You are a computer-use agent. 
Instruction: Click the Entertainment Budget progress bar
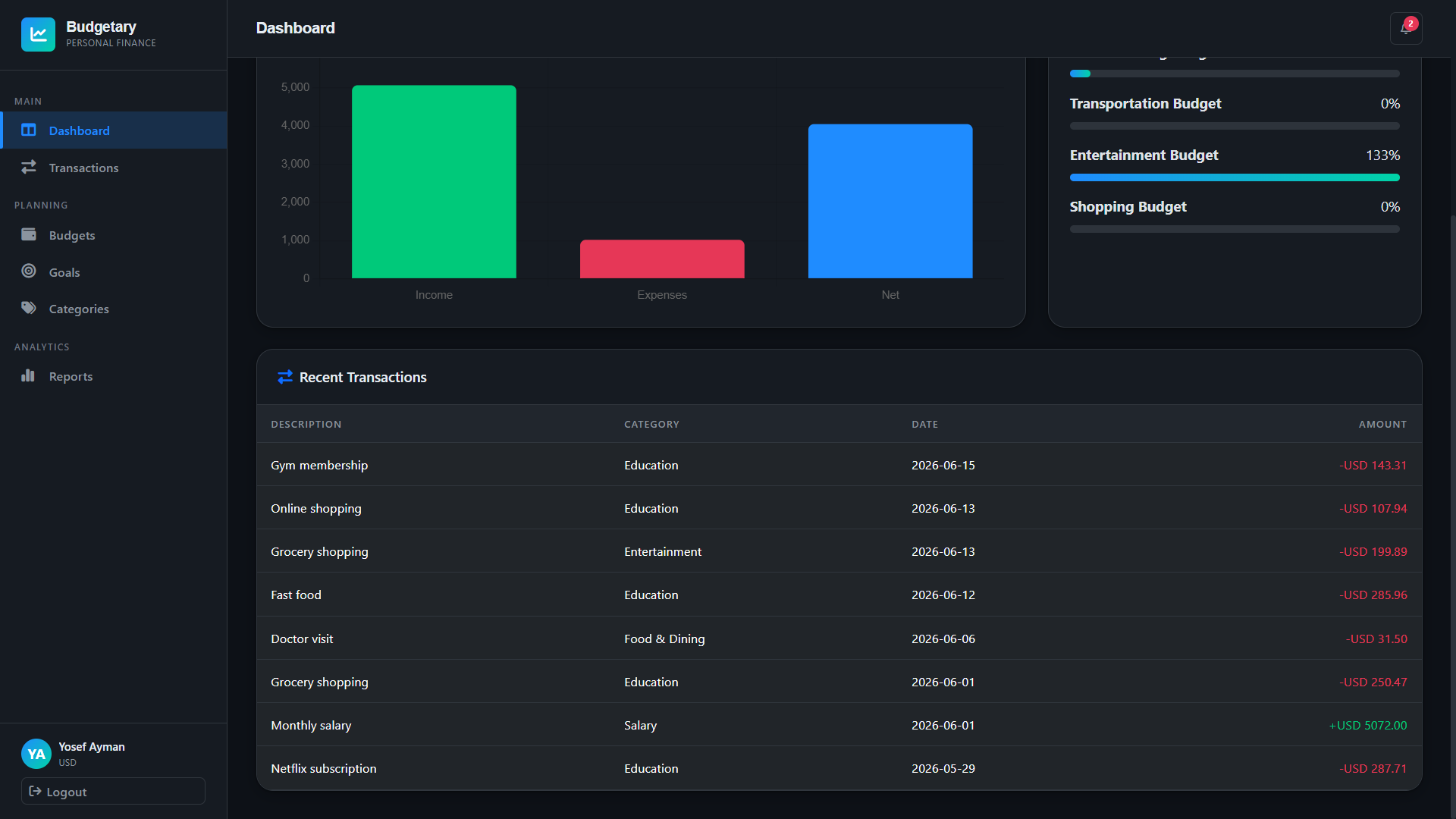pos(1235,177)
